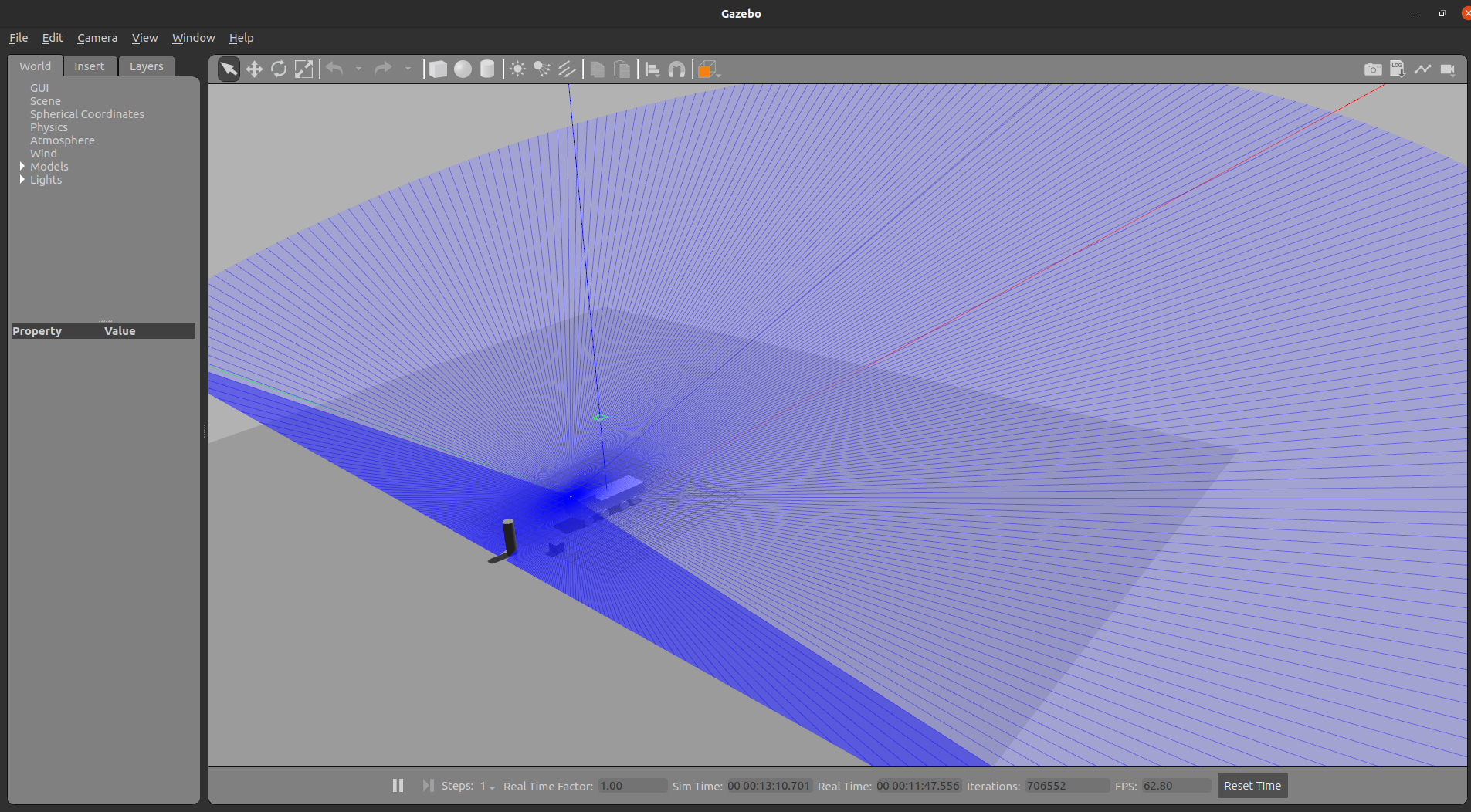Screen dimensions: 1471x812
Task: Select Physics in the world tree
Action: point(49,127)
